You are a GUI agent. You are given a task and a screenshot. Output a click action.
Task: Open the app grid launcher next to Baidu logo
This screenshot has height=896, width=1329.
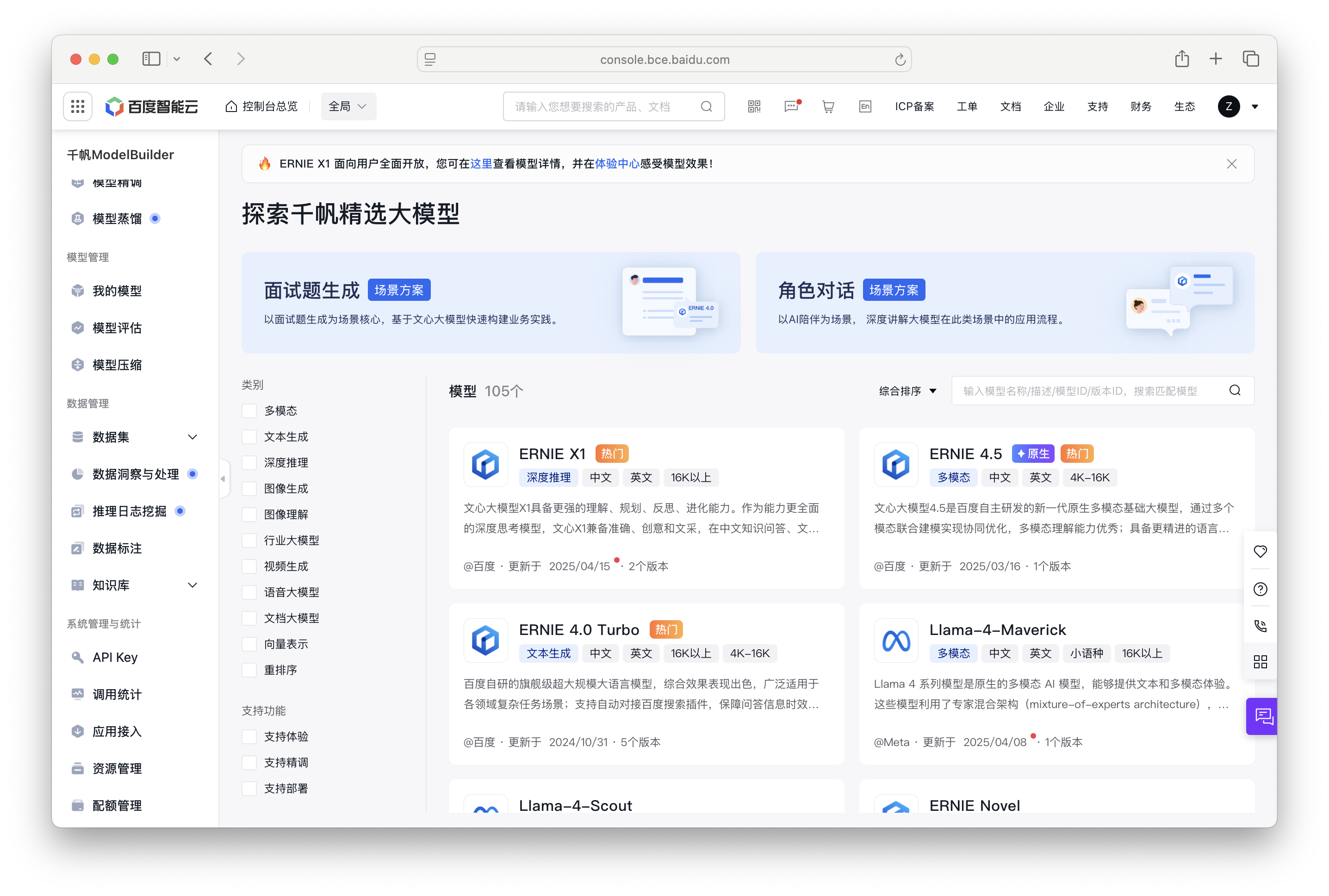[77, 106]
